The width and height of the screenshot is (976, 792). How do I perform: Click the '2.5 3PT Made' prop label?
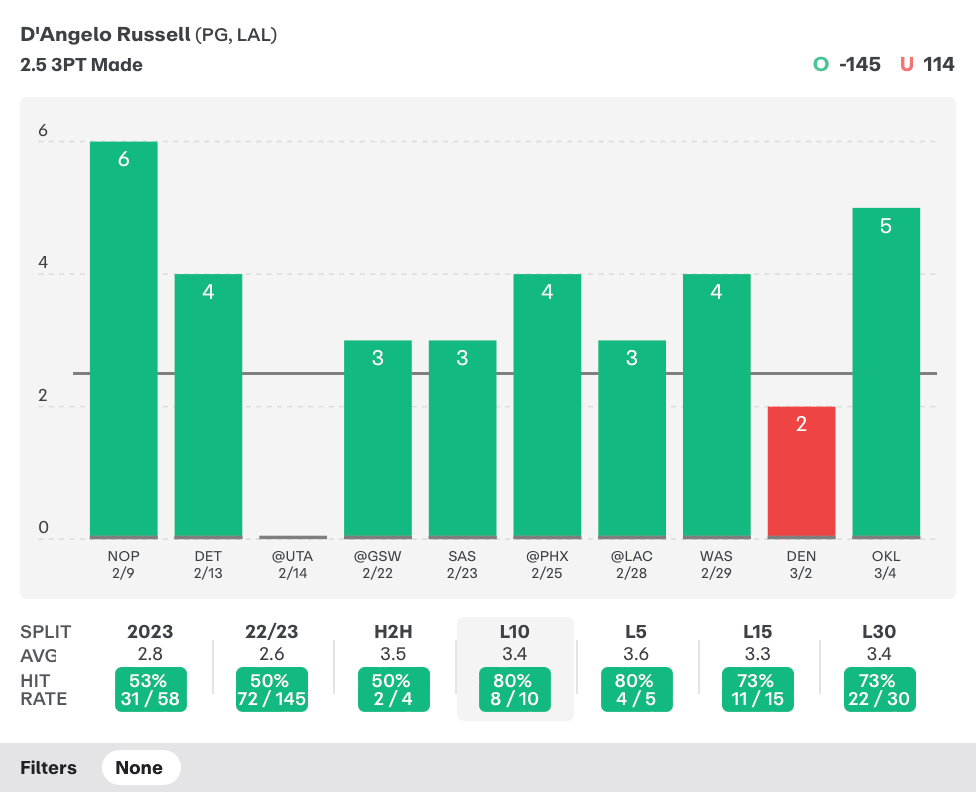(x=82, y=65)
